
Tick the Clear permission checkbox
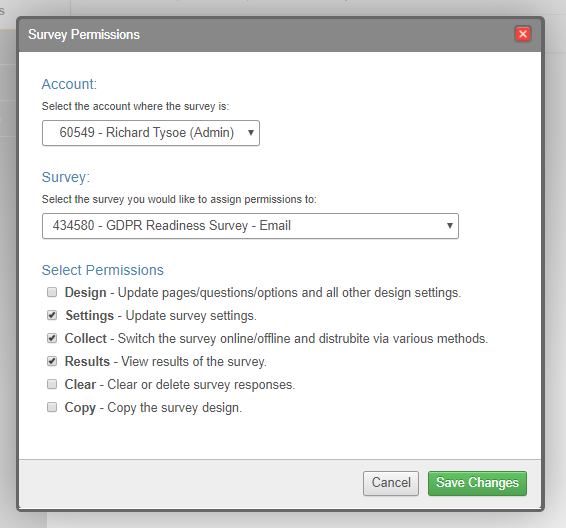[x=52, y=384]
